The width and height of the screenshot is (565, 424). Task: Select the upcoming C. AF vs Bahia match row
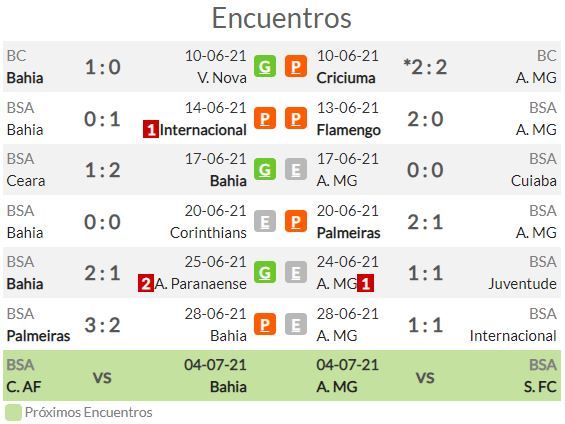(126, 375)
